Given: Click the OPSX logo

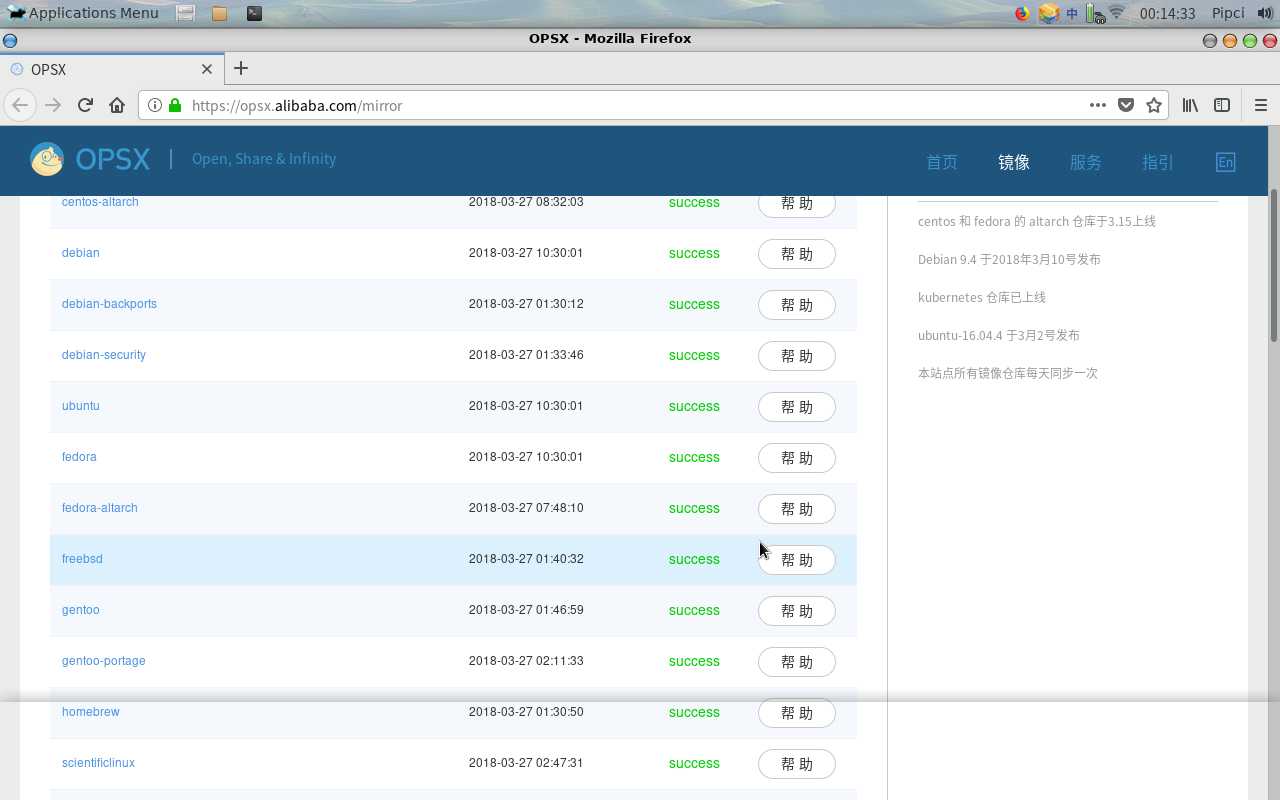Looking at the screenshot, I should tap(90, 159).
